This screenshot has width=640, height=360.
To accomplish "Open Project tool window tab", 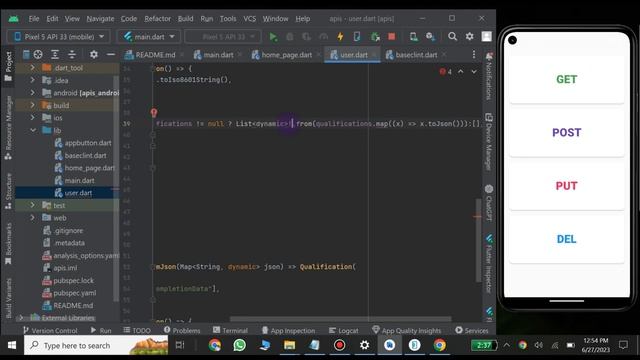I will pos(8,66).
